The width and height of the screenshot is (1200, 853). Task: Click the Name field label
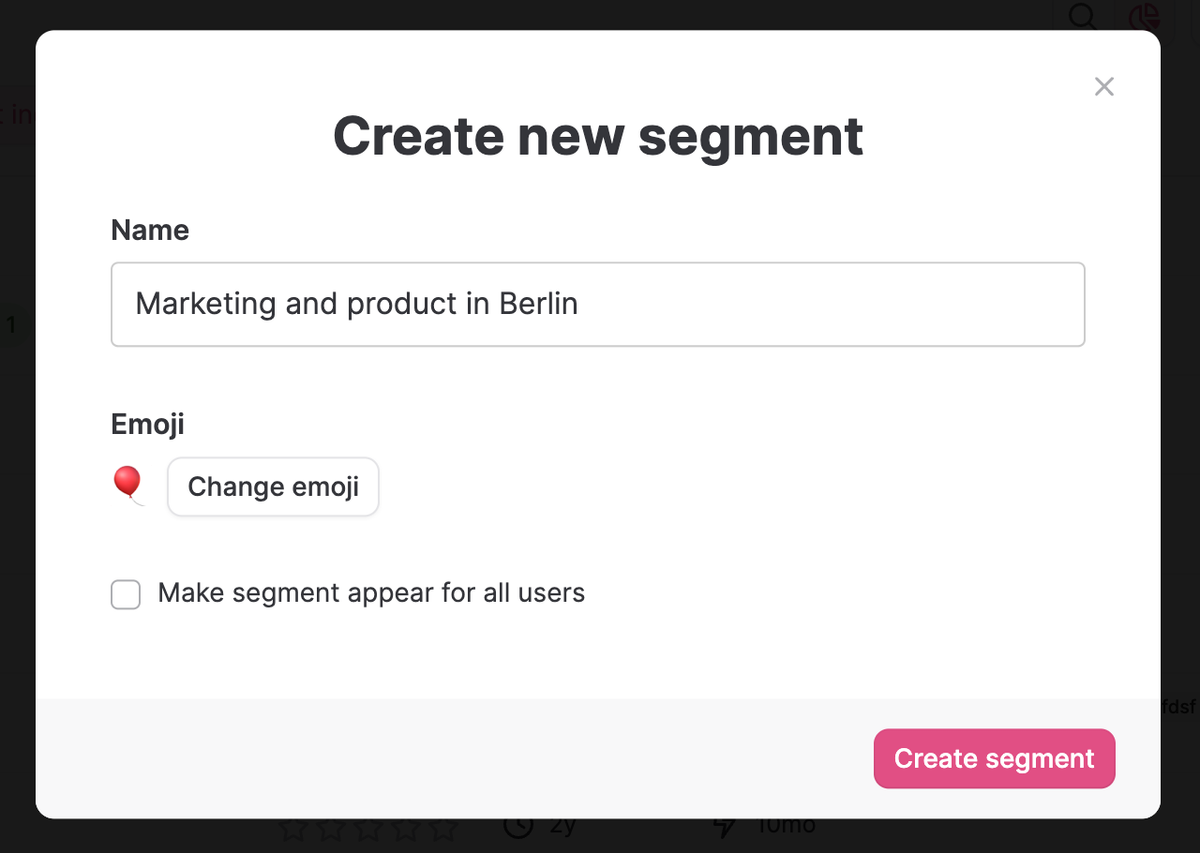(x=150, y=230)
